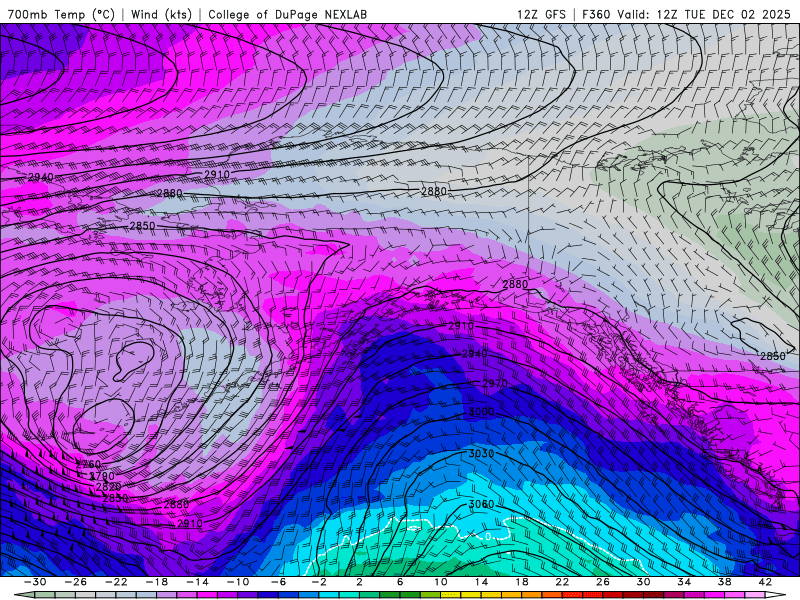Click the 3000 height contour label

click(482, 412)
